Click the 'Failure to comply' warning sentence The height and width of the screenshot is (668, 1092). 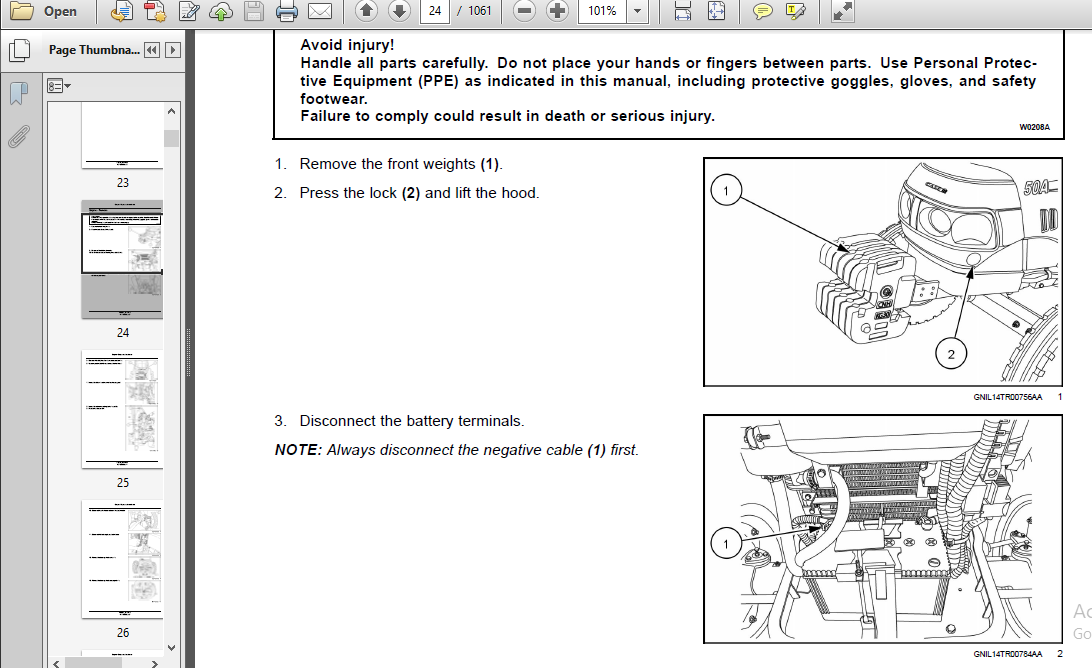(508, 116)
